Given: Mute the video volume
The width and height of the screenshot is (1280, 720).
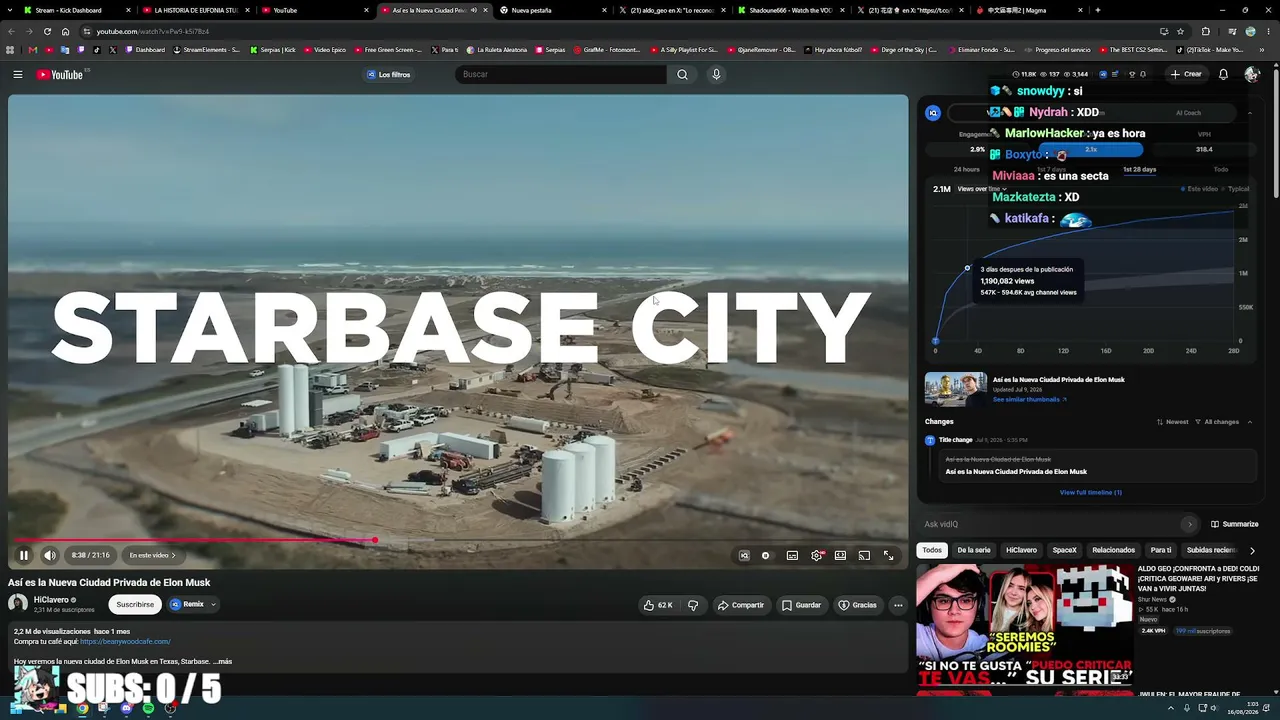Looking at the screenshot, I should tap(50, 555).
